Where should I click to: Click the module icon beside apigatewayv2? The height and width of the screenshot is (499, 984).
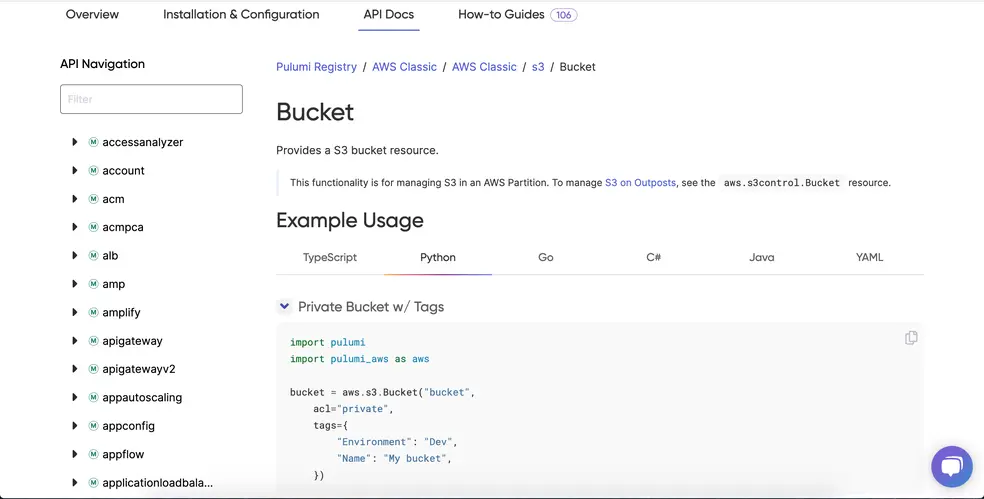[94, 368]
